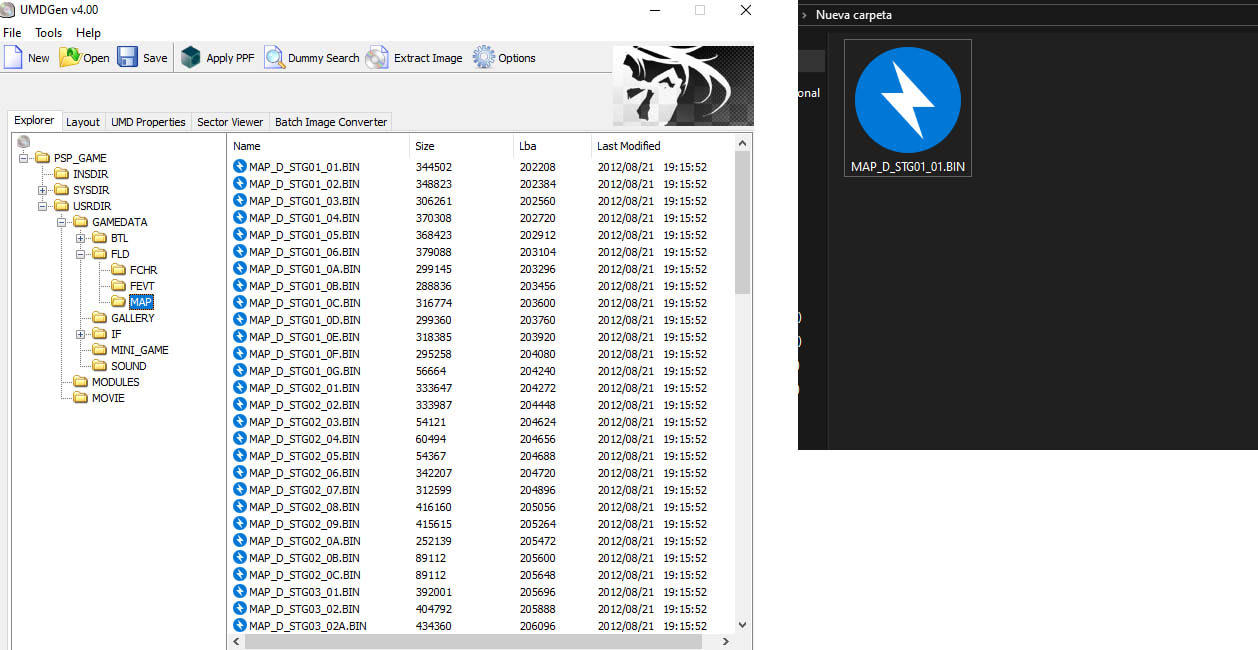Expand the IF folder node

pos(81,334)
